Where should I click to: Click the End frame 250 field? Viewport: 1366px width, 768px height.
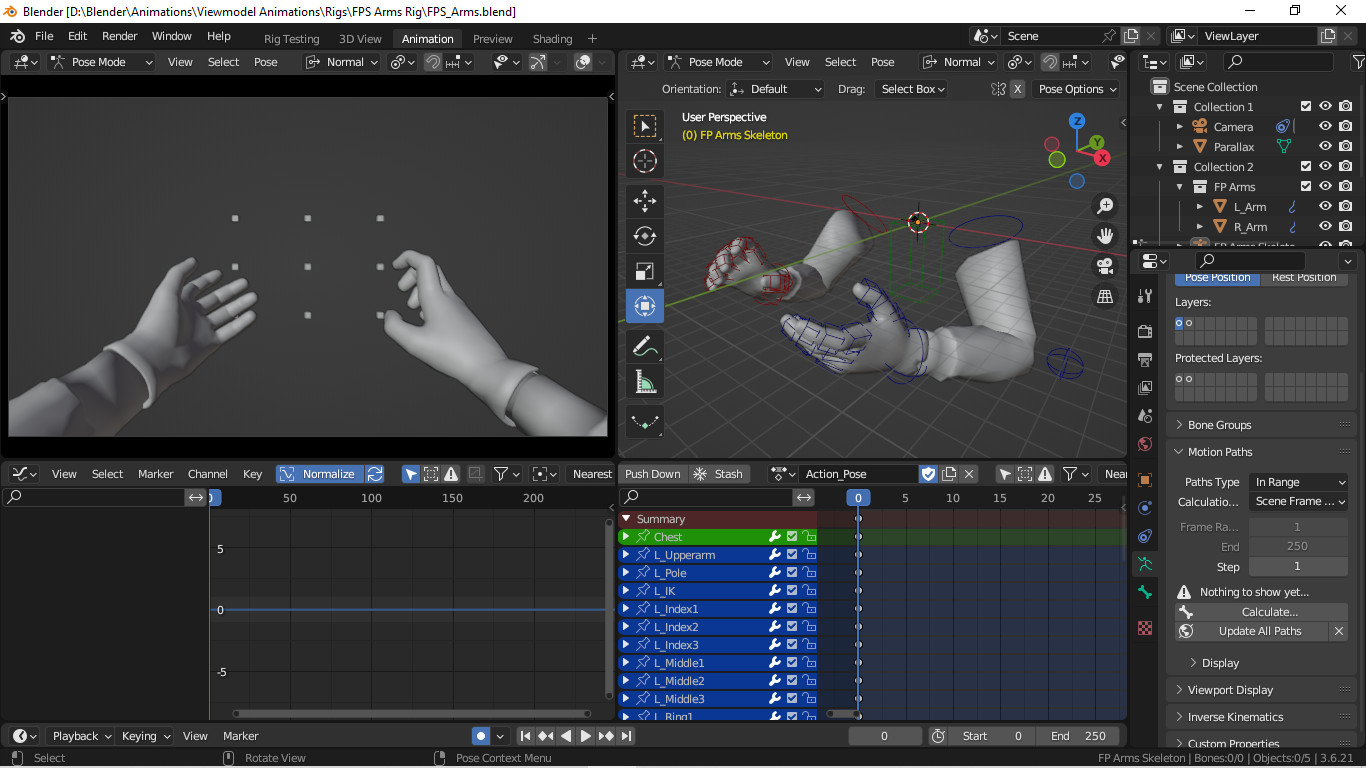[x=1078, y=736]
